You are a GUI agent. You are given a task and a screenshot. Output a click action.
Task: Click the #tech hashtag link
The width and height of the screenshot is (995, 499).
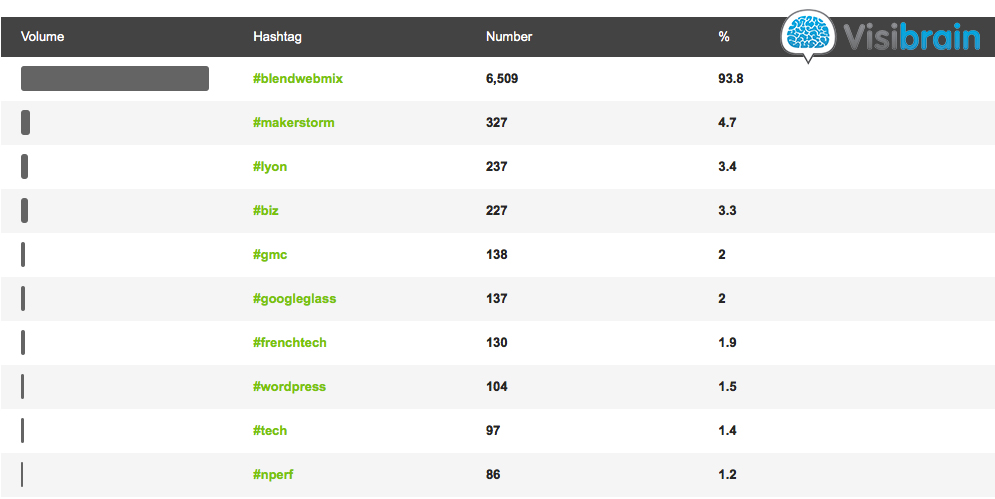(x=270, y=431)
